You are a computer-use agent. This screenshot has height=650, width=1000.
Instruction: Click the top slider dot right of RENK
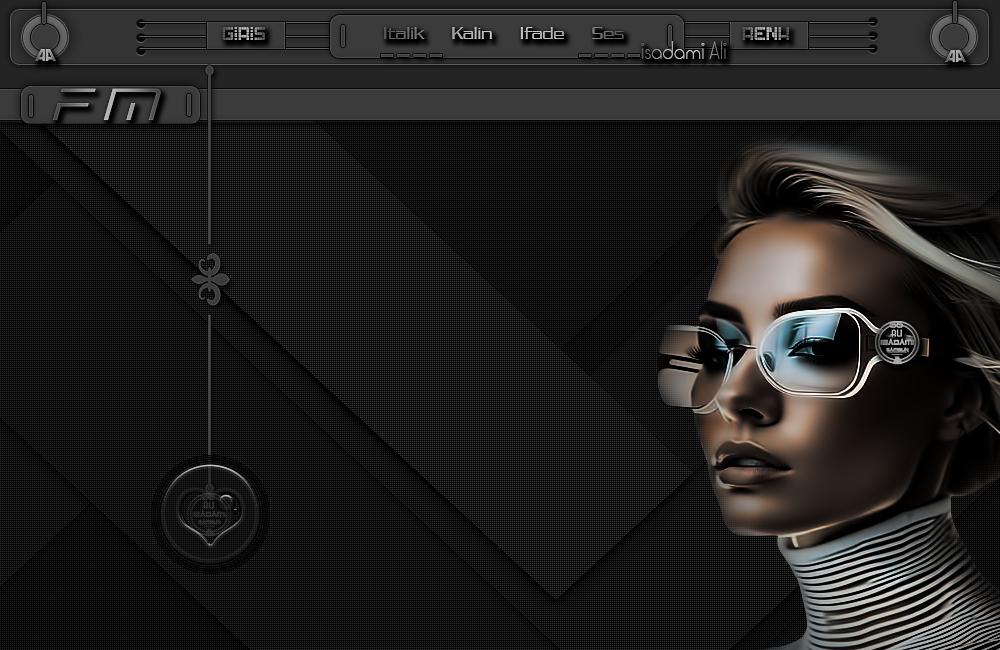[872, 22]
